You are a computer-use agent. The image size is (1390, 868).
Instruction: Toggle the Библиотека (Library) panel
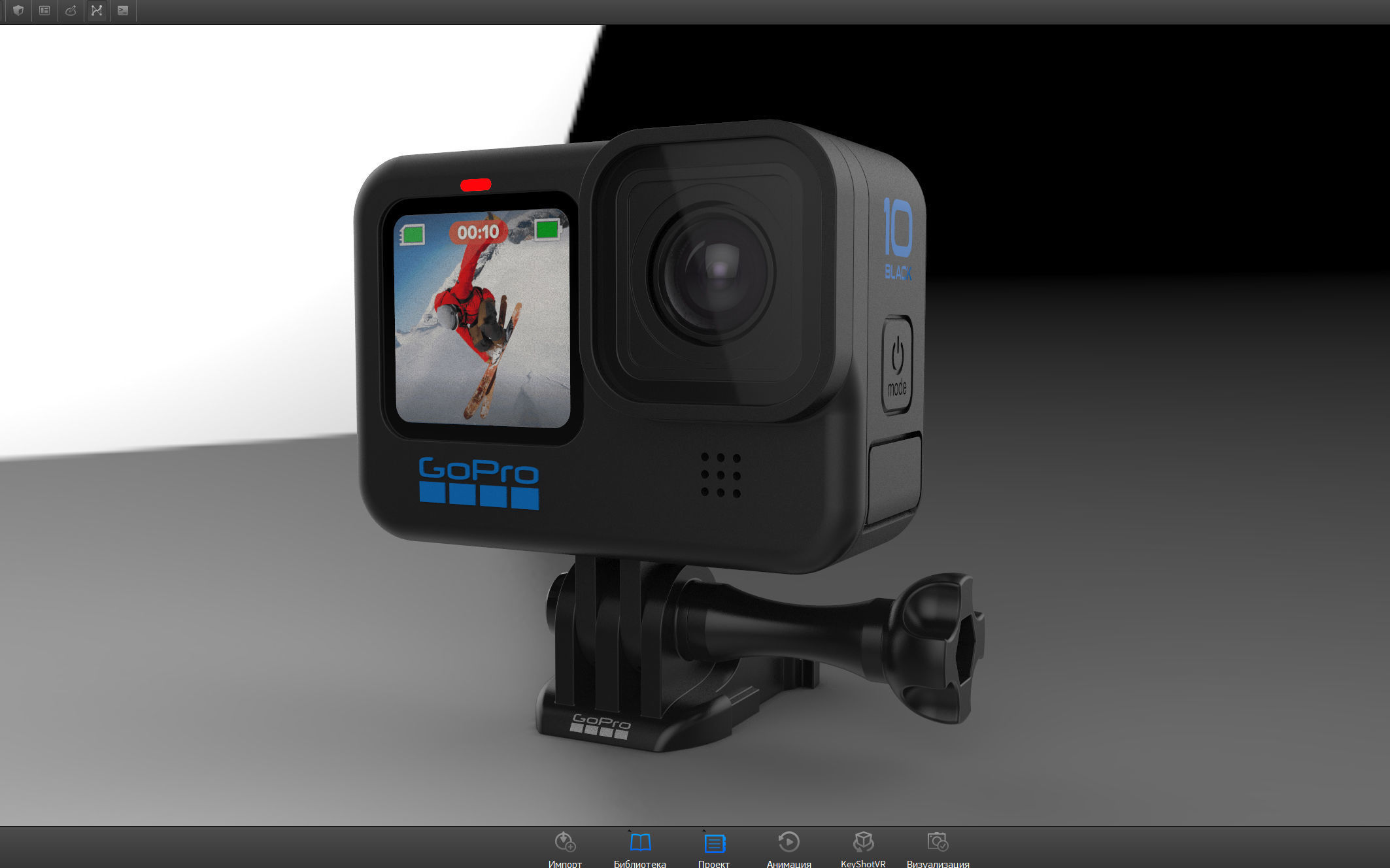pyautogui.click(x=640, y=848)
